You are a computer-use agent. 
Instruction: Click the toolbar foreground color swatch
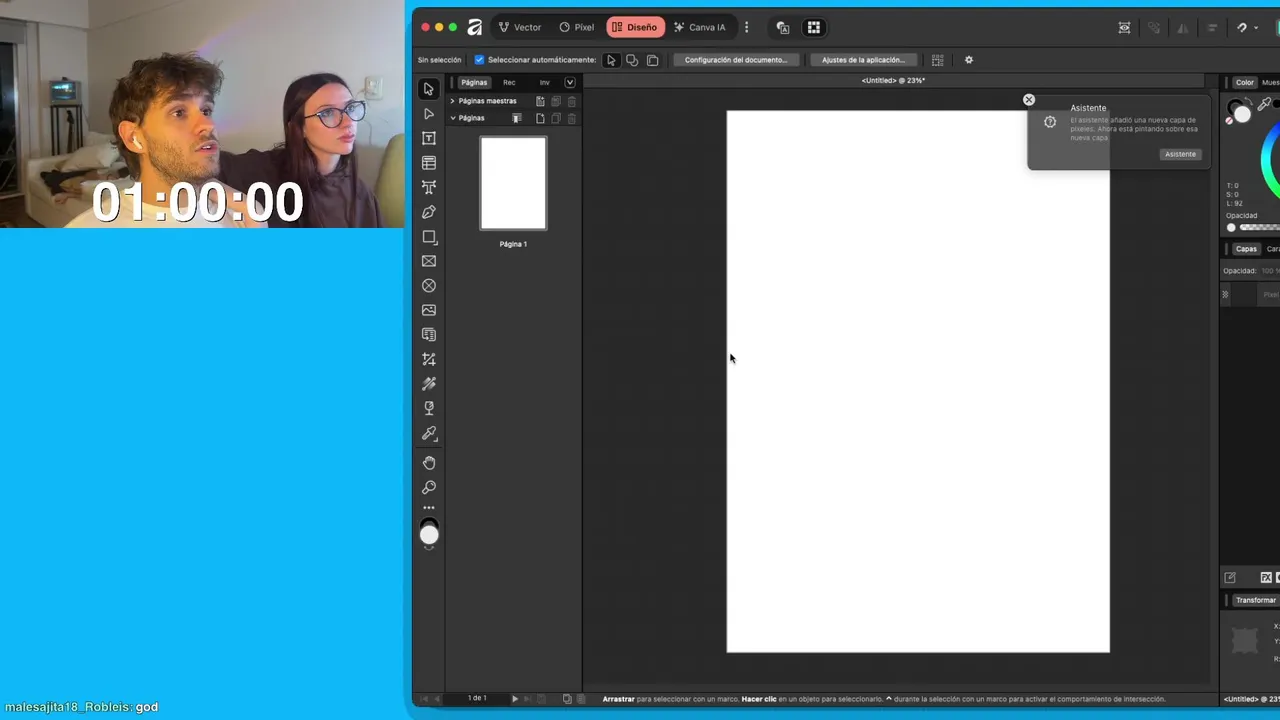pos(429,536)
